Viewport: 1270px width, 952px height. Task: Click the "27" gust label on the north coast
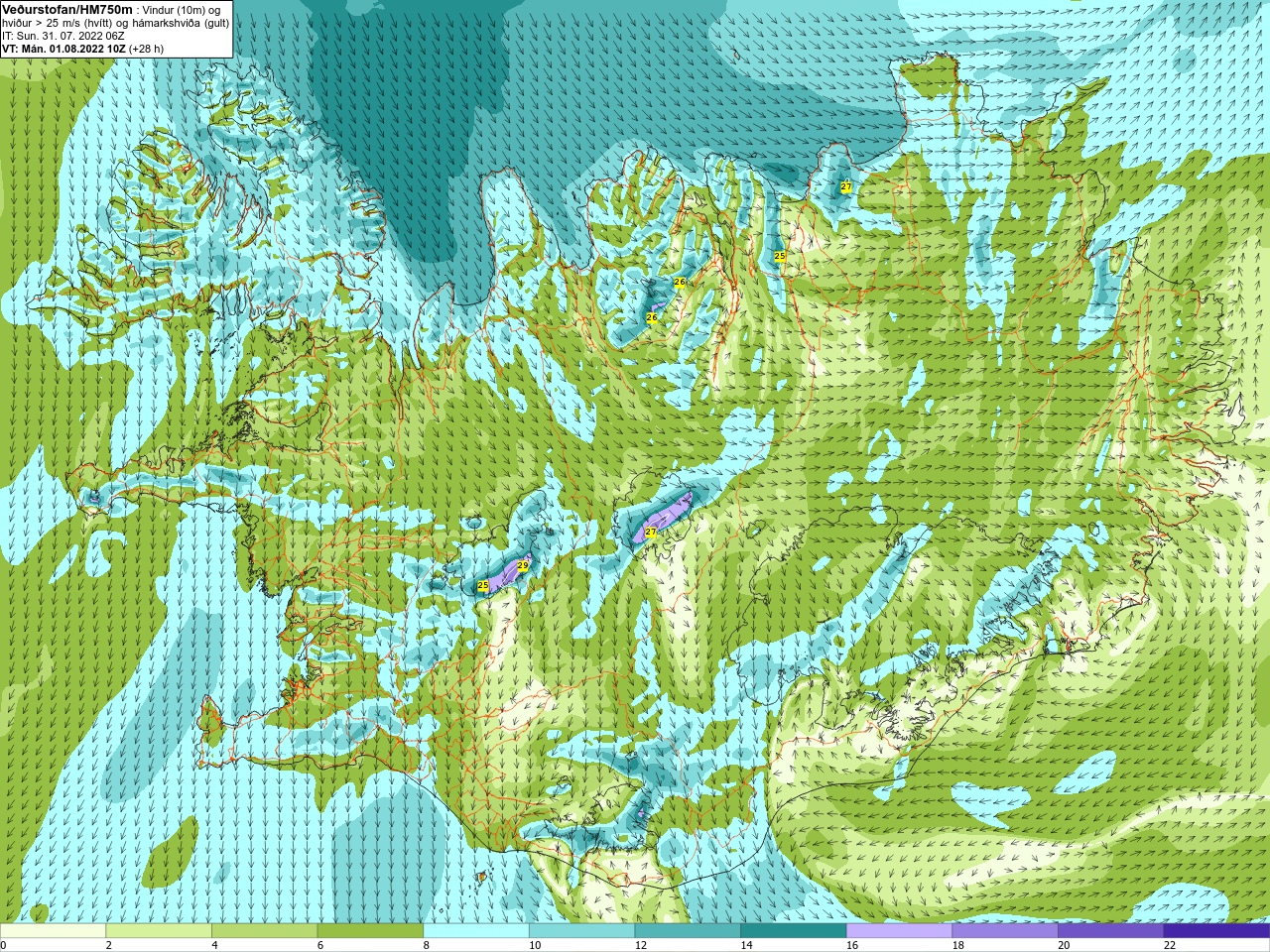[846, 186]
